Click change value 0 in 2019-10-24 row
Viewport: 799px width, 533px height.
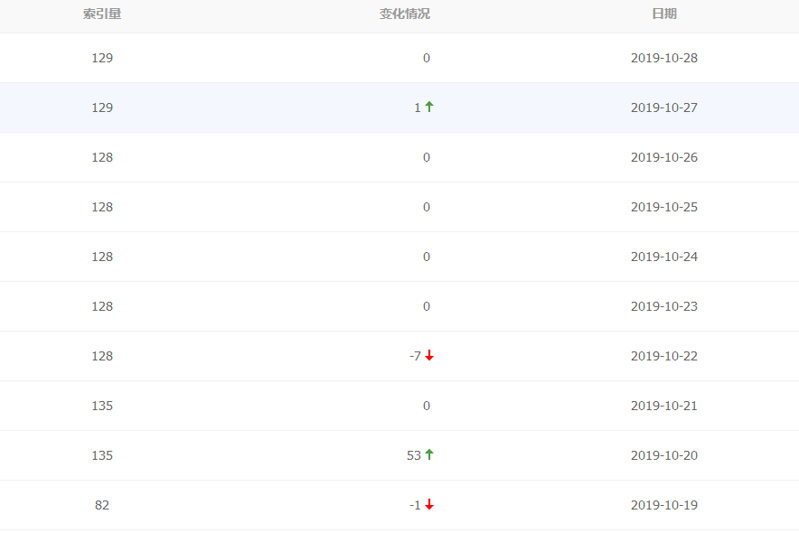point(427,257)
